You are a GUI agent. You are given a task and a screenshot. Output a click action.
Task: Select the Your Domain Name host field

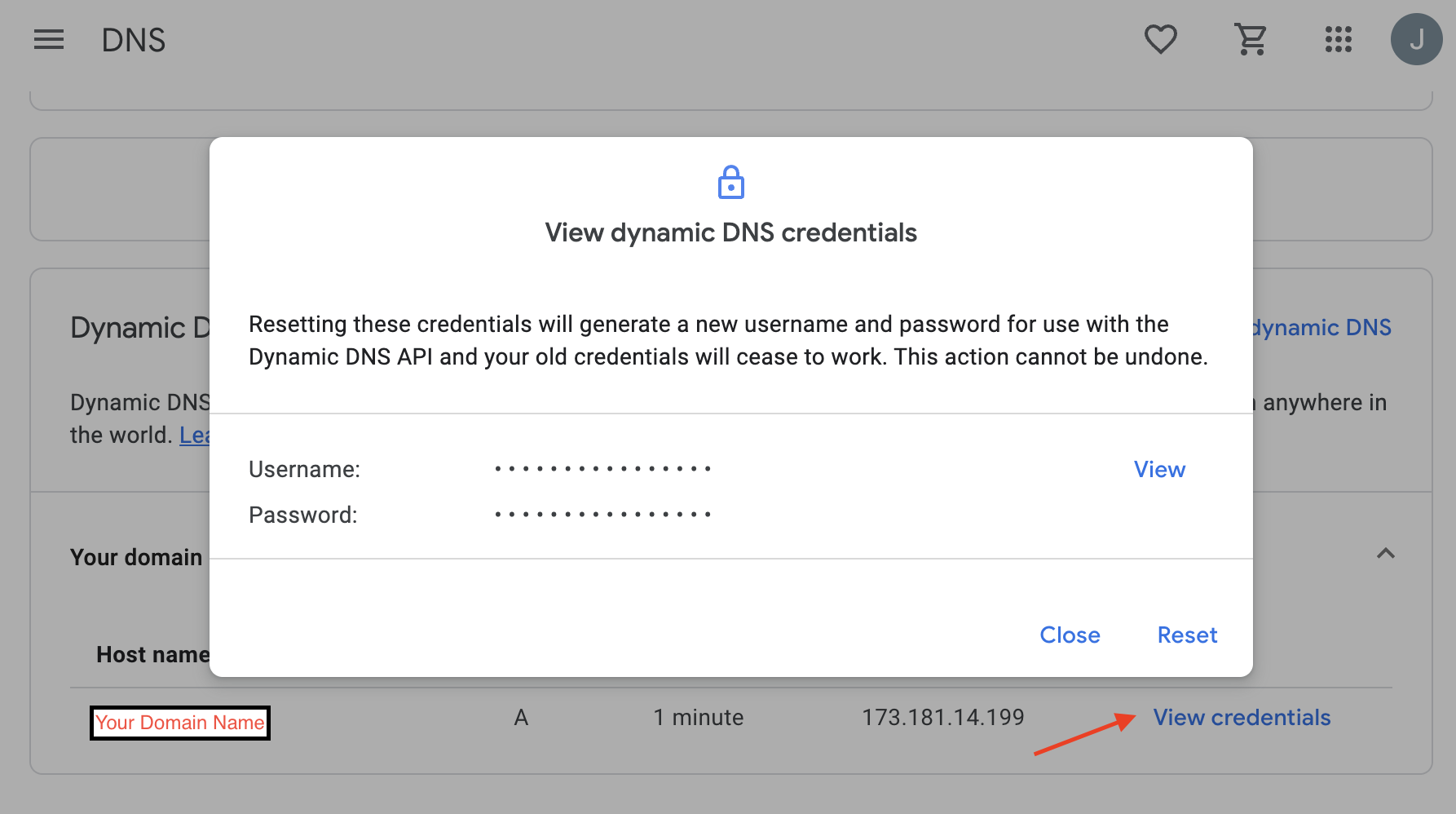point(179,723)
